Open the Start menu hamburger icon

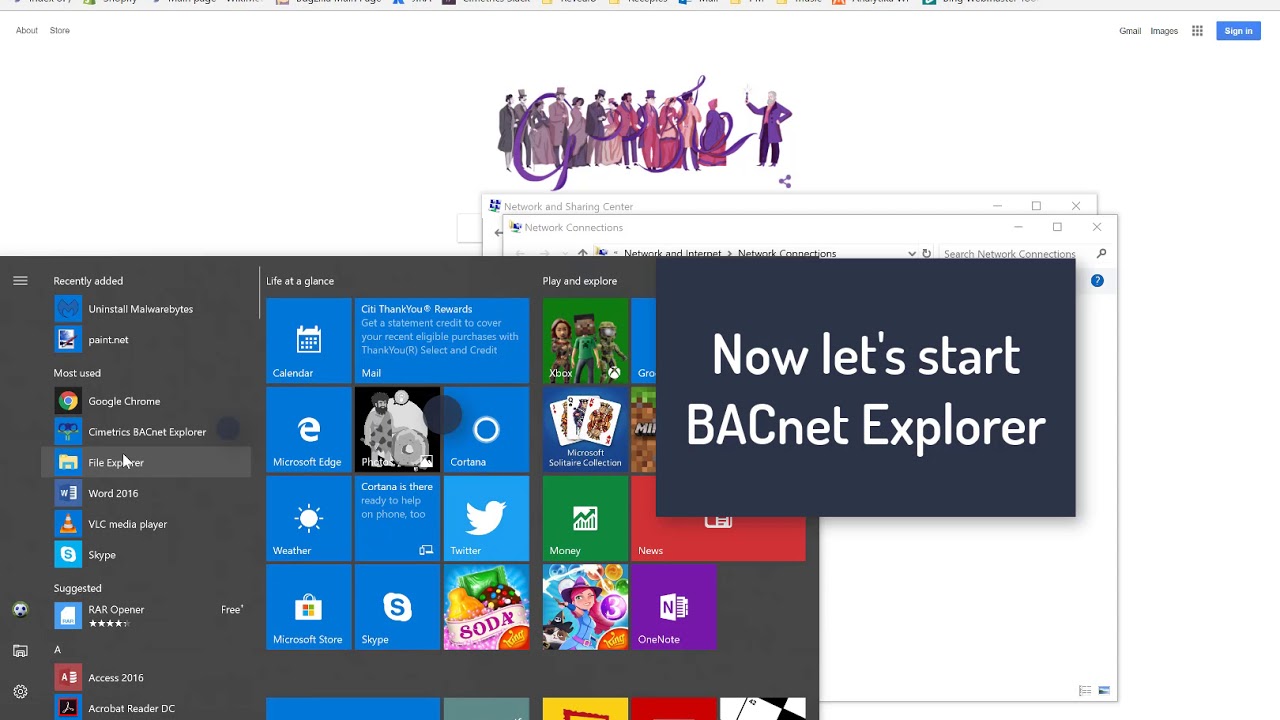coord(20,281)
